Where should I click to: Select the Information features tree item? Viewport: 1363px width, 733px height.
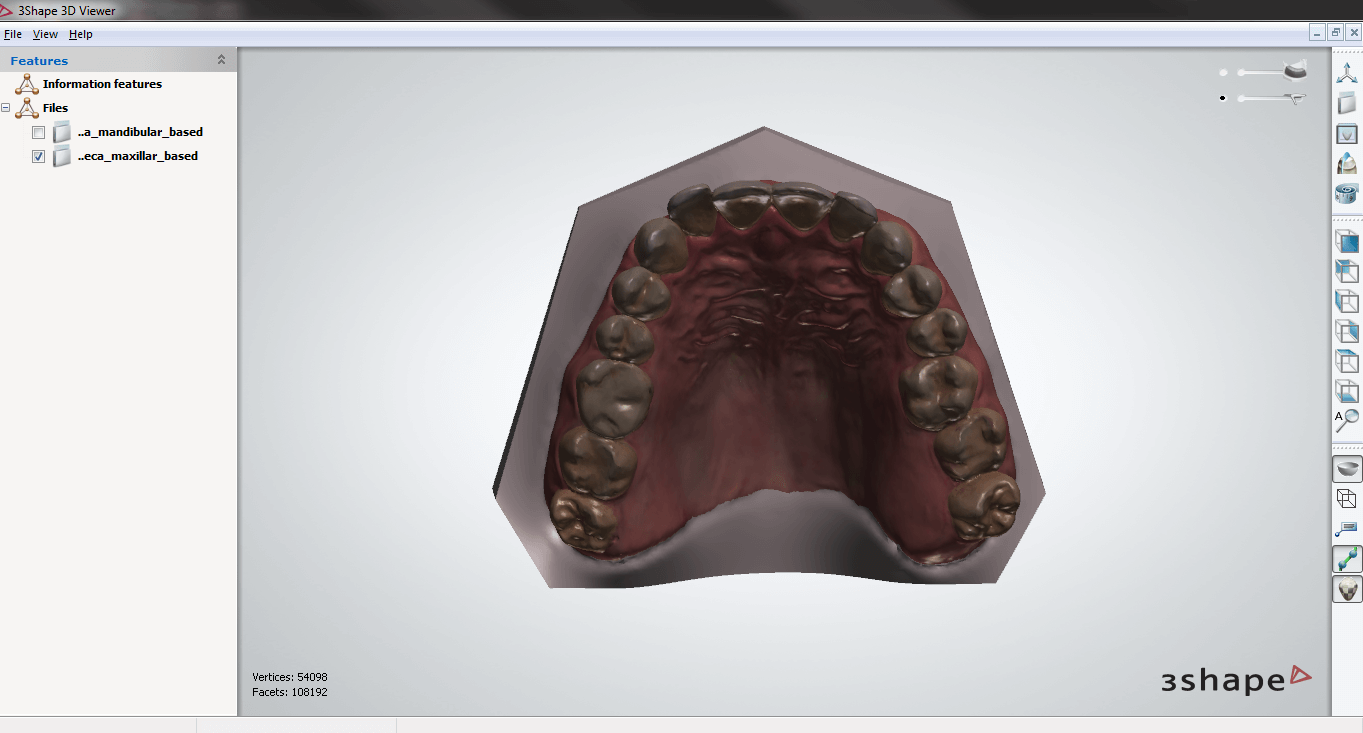coord(102,84)
